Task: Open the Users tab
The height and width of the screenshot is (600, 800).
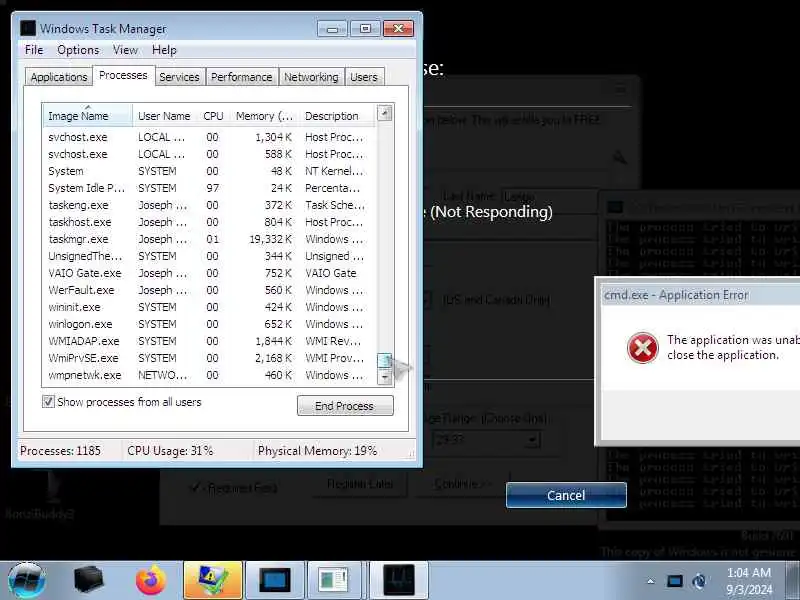Action: point(364,77)
